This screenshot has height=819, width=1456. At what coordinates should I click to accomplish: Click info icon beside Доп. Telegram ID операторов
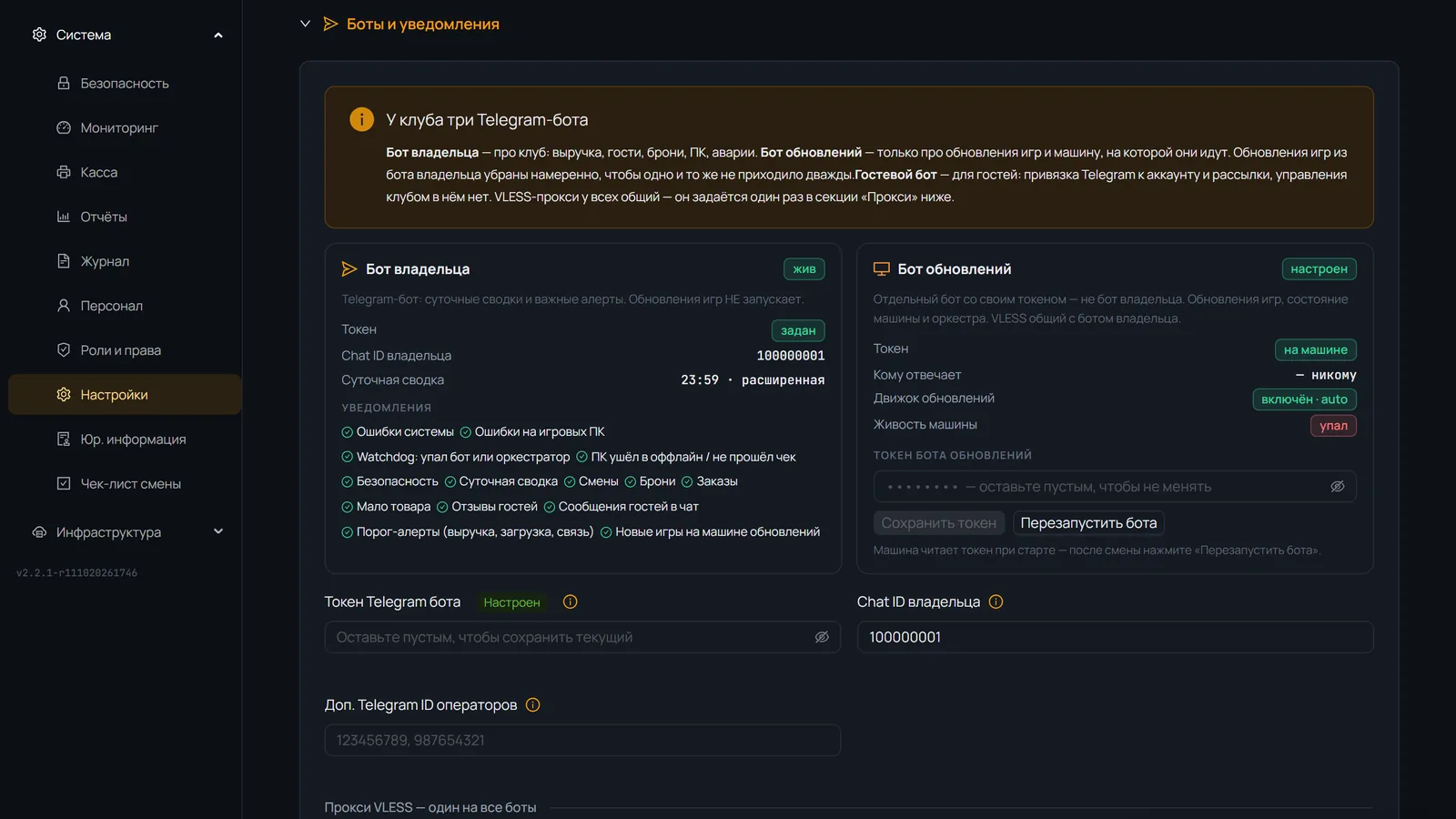[x=533, y=705]
